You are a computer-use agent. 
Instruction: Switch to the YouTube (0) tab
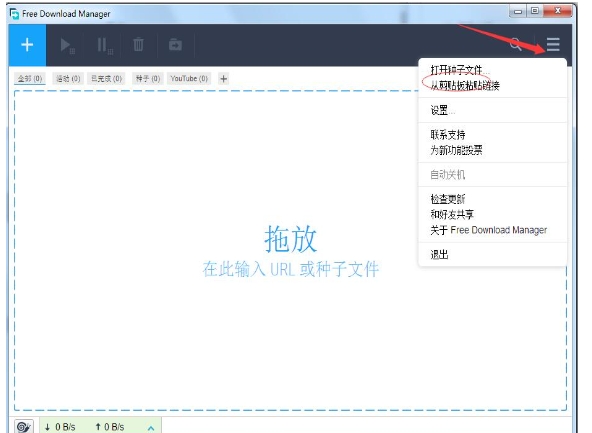[189, 79]
